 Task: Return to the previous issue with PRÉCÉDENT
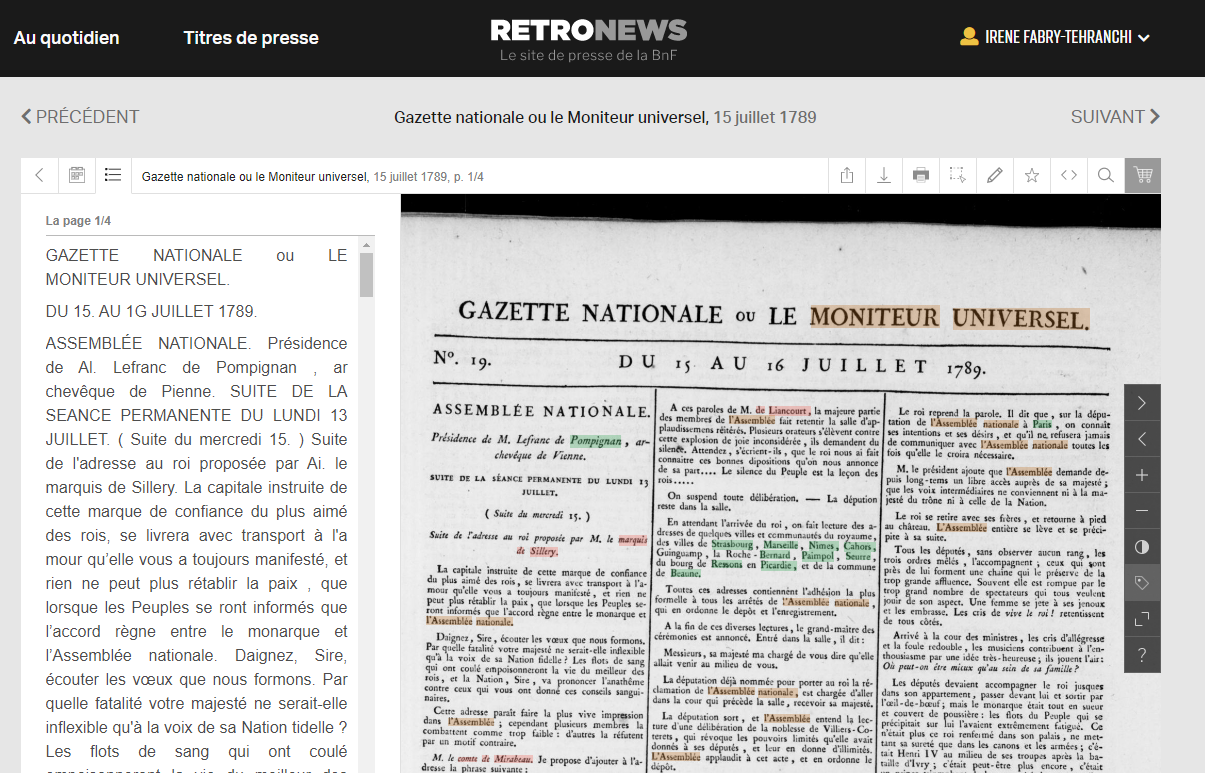81,117
